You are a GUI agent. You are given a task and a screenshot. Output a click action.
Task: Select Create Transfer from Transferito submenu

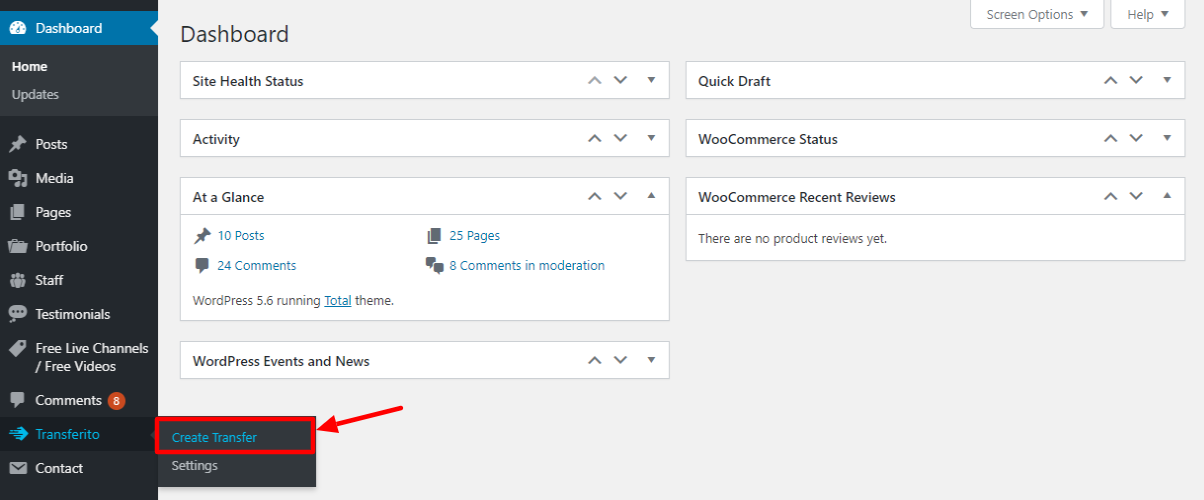click(x=214, y=437)
